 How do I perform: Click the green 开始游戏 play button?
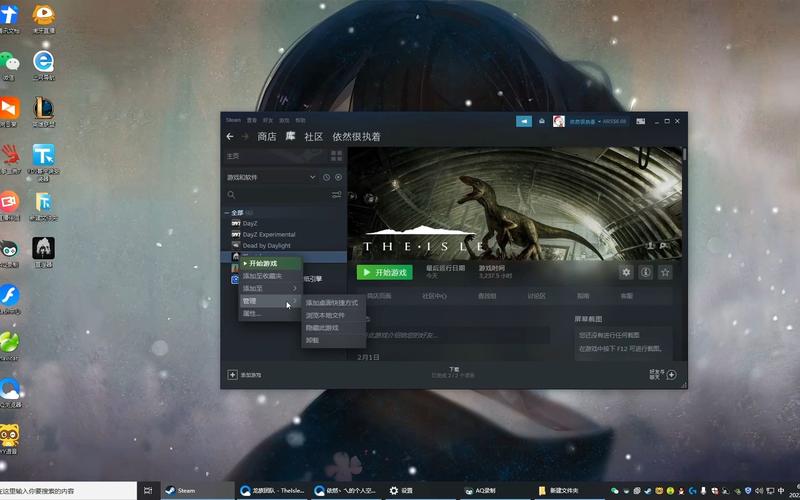[385, 272]
